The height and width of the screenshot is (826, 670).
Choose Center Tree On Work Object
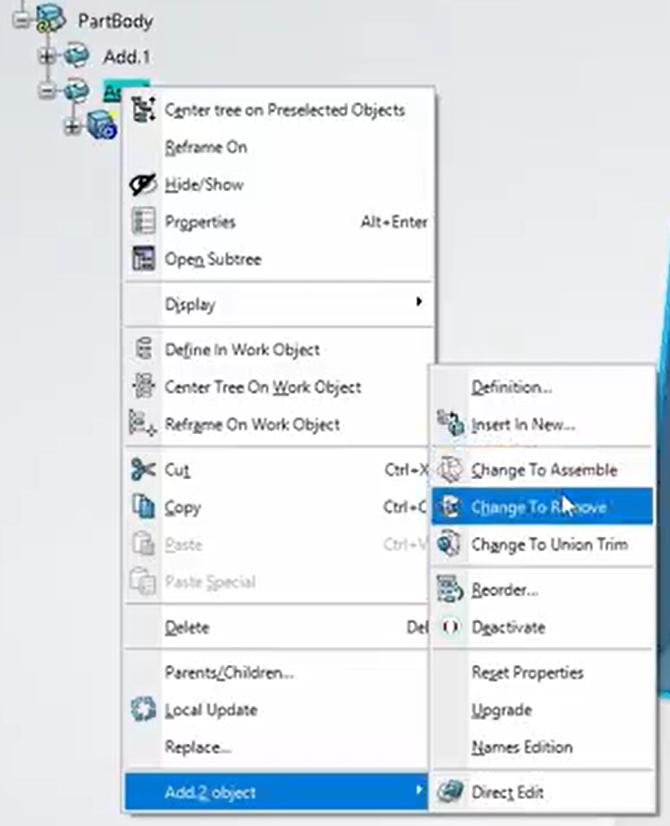coord(278,387)
